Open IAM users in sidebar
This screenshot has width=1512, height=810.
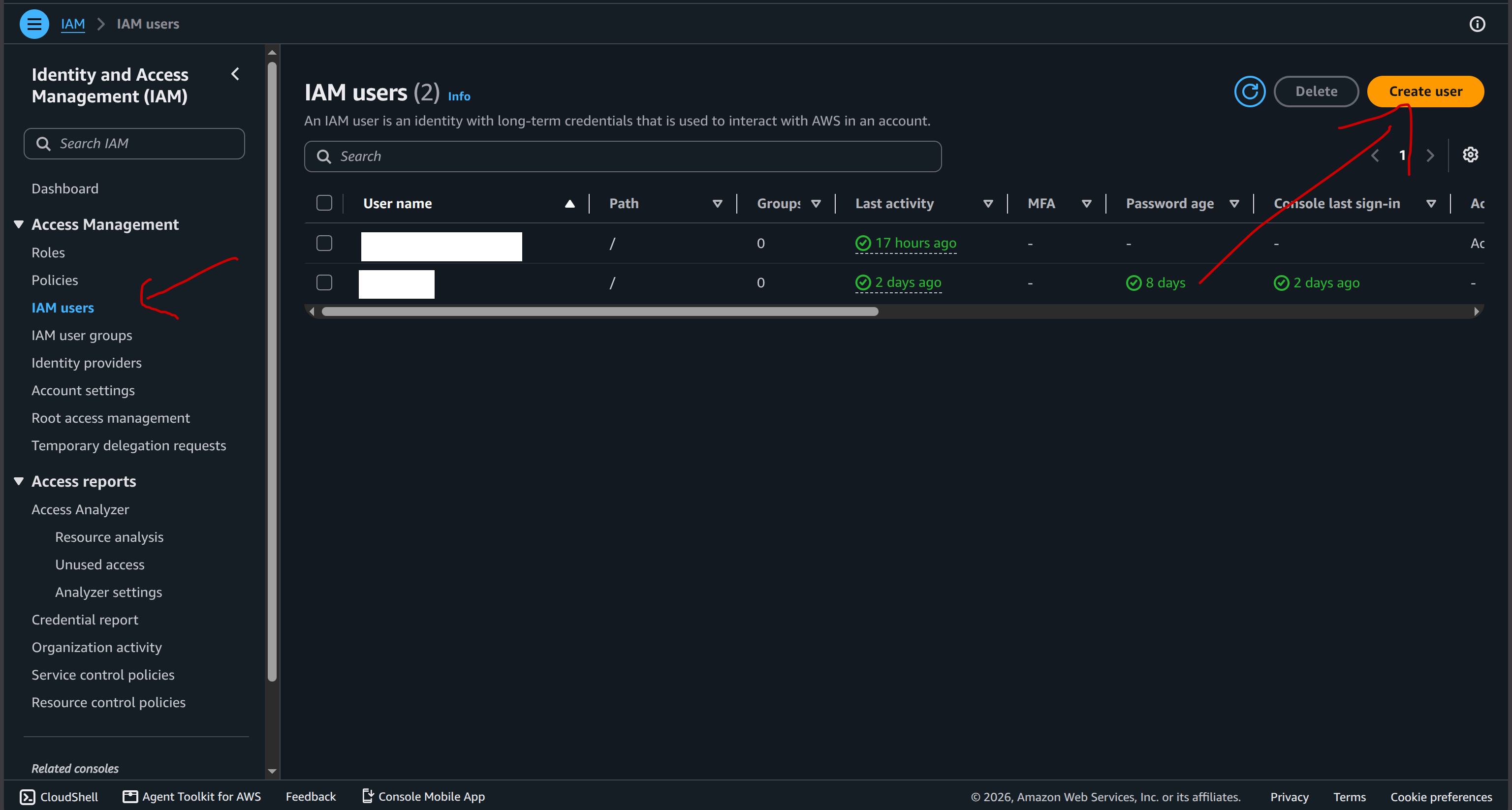tap(63, 308)
